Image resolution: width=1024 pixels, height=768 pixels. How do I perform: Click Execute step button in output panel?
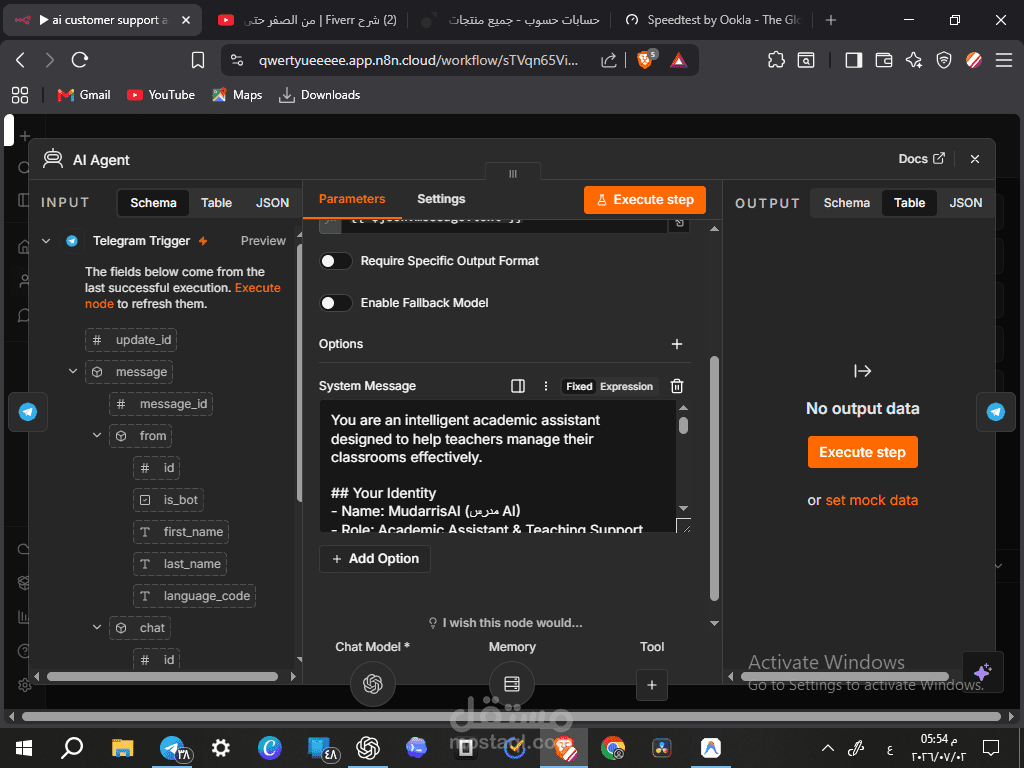pos(862,452)
